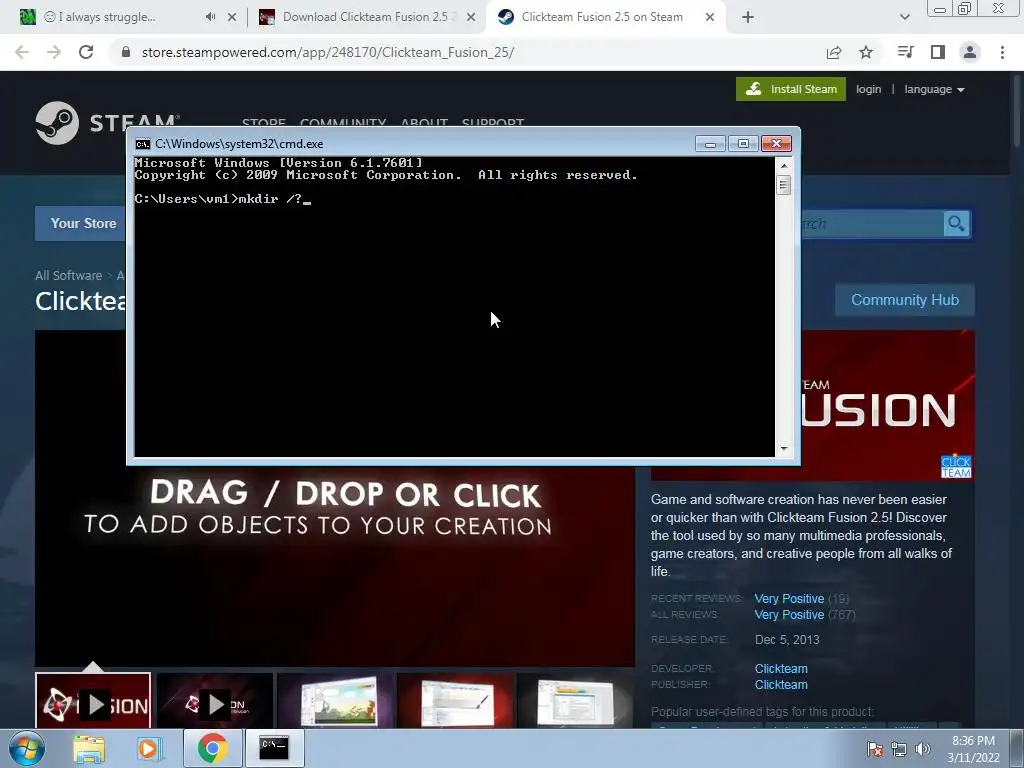Click cmd window title bar icon
The height and width of the screenshot is (768, 1024).
click(x=142, y=144)
